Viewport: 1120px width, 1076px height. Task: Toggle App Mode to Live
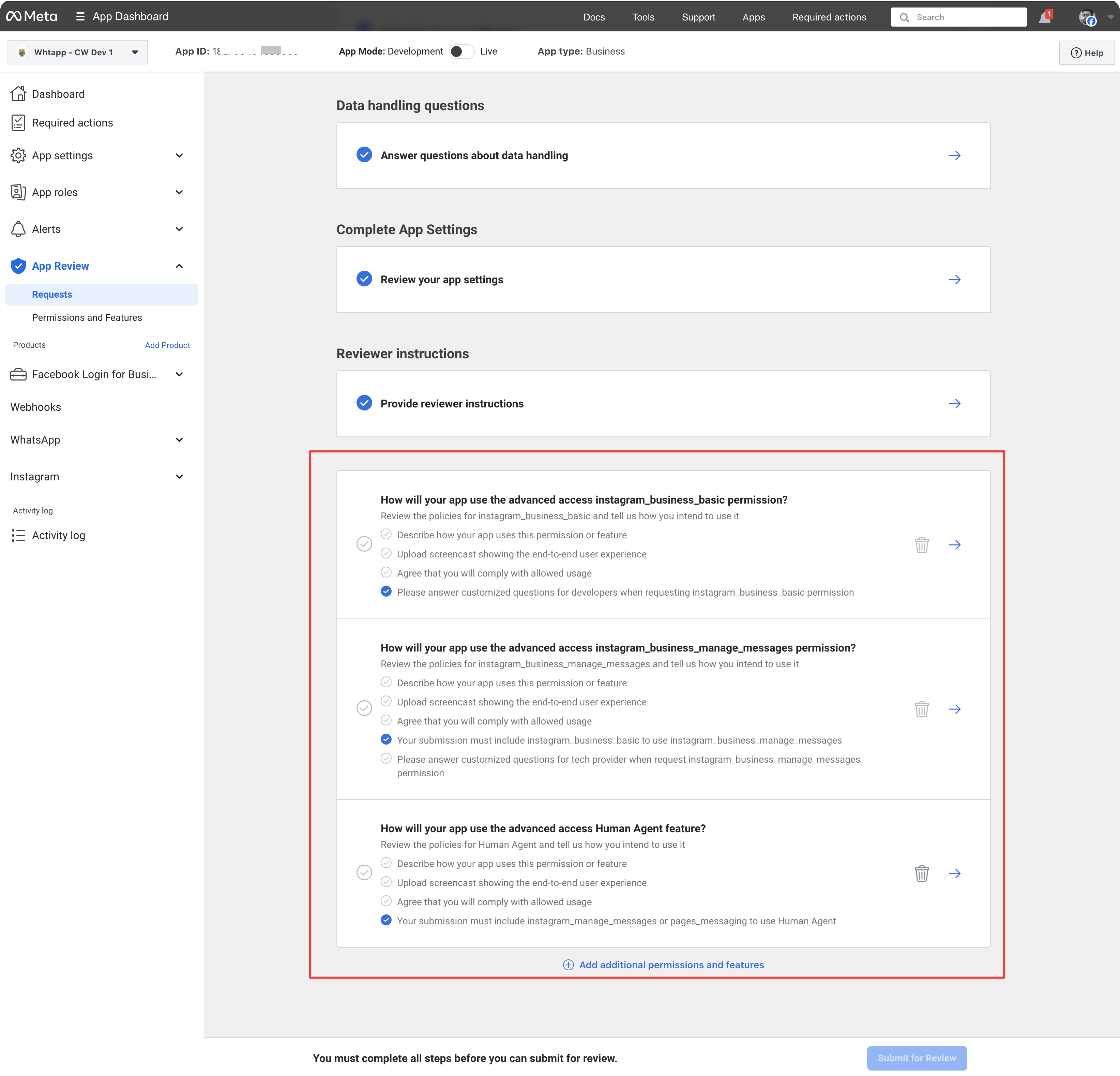(461, 51)
